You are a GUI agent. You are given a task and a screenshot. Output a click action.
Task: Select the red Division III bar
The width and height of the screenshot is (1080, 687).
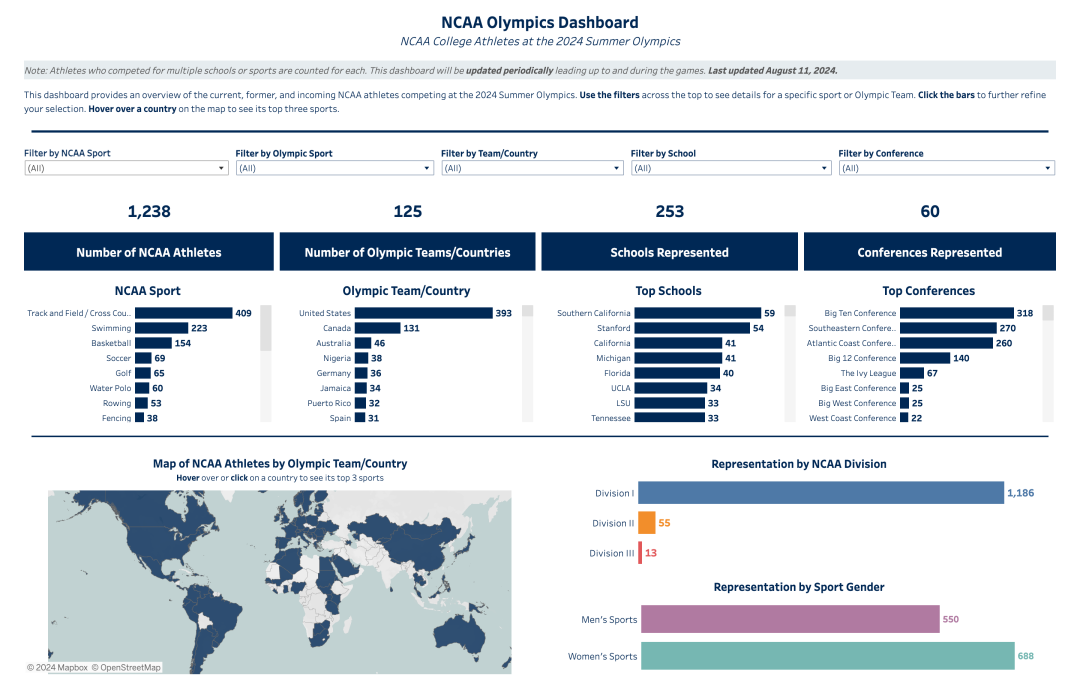tap(641, 553)
